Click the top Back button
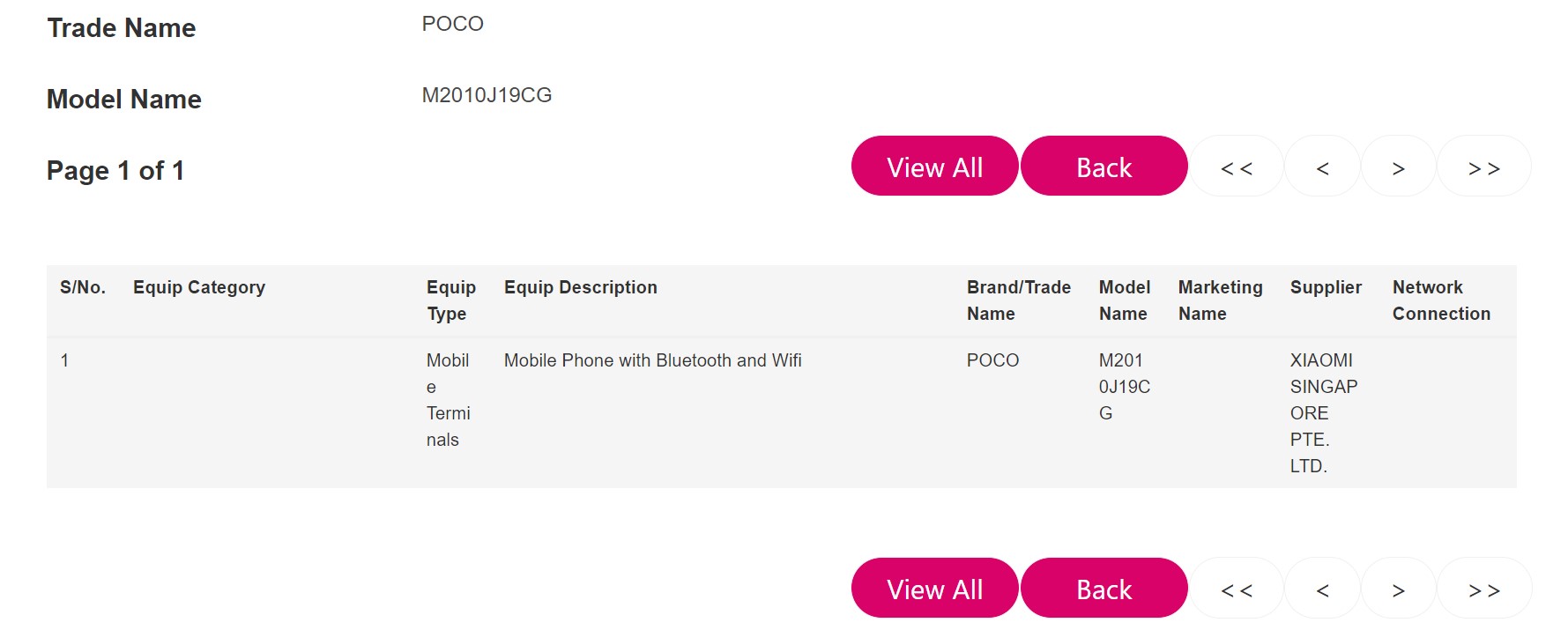The image size is (1568, 630). (1104, 166)
